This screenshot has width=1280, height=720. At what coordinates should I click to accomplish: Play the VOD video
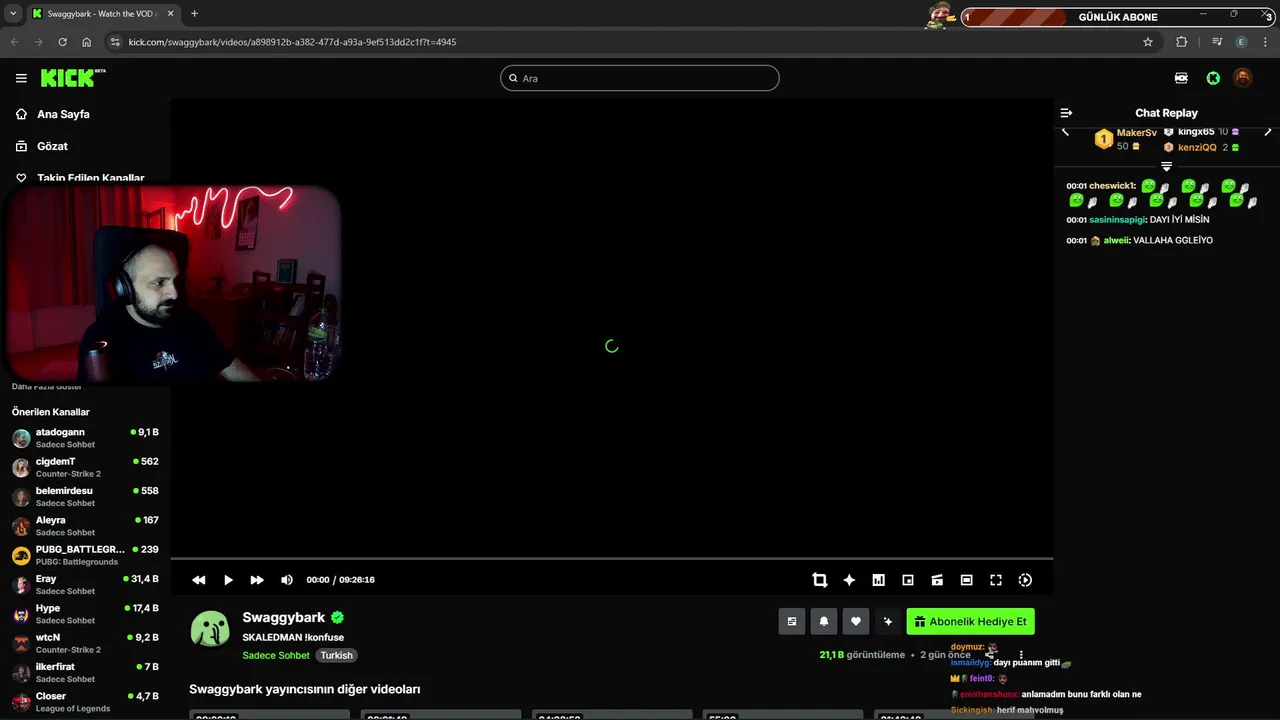pyautogui.click(x=228, y=580)
